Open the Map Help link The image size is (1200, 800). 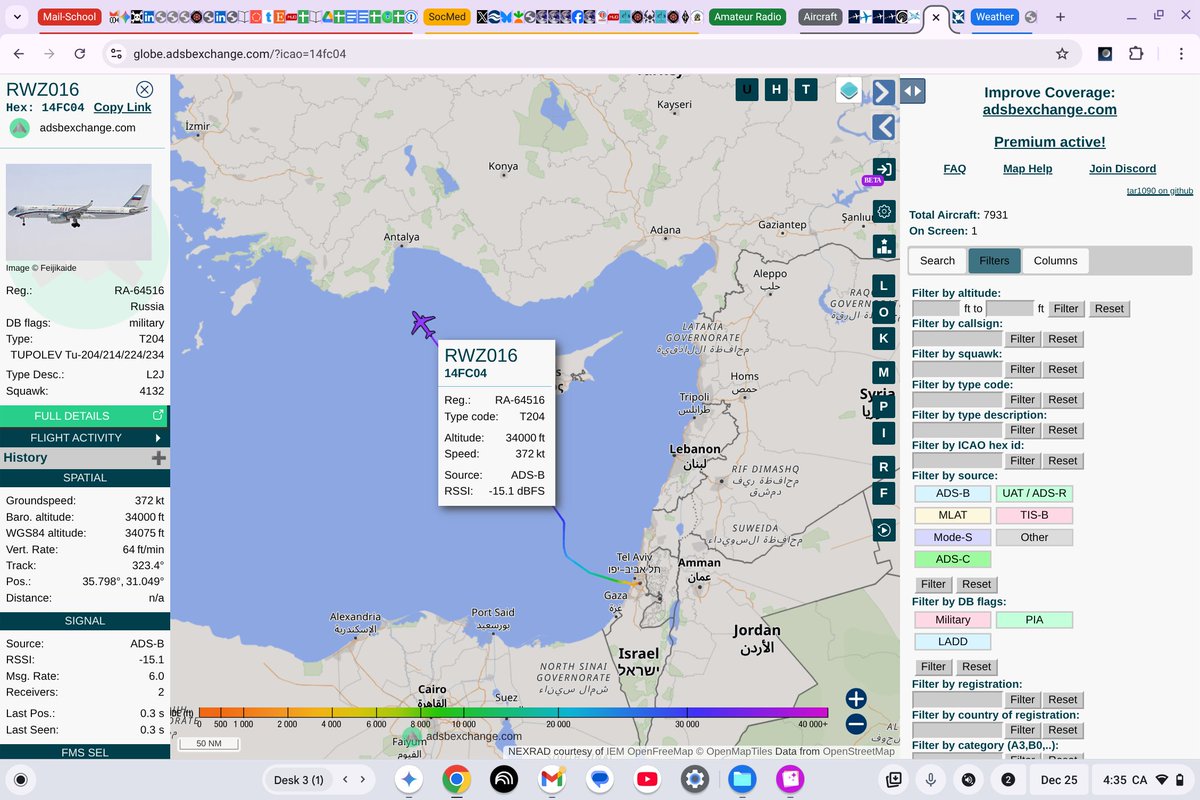(1028, 169)
